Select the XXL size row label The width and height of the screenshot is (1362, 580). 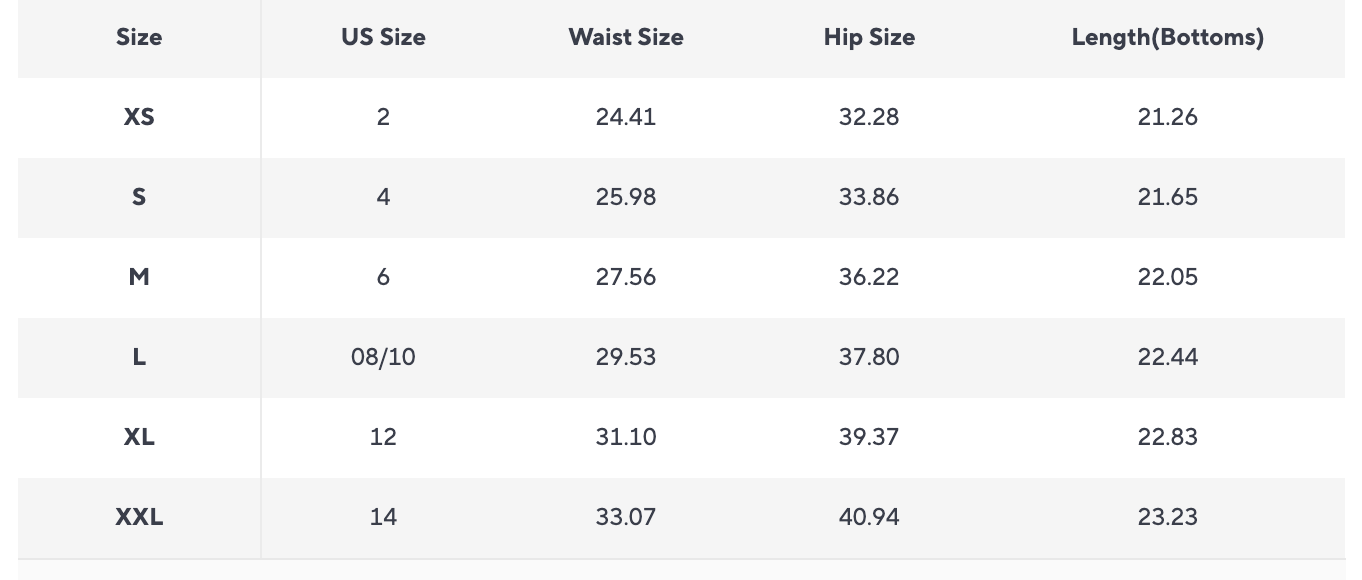click(x=139, y=517)
